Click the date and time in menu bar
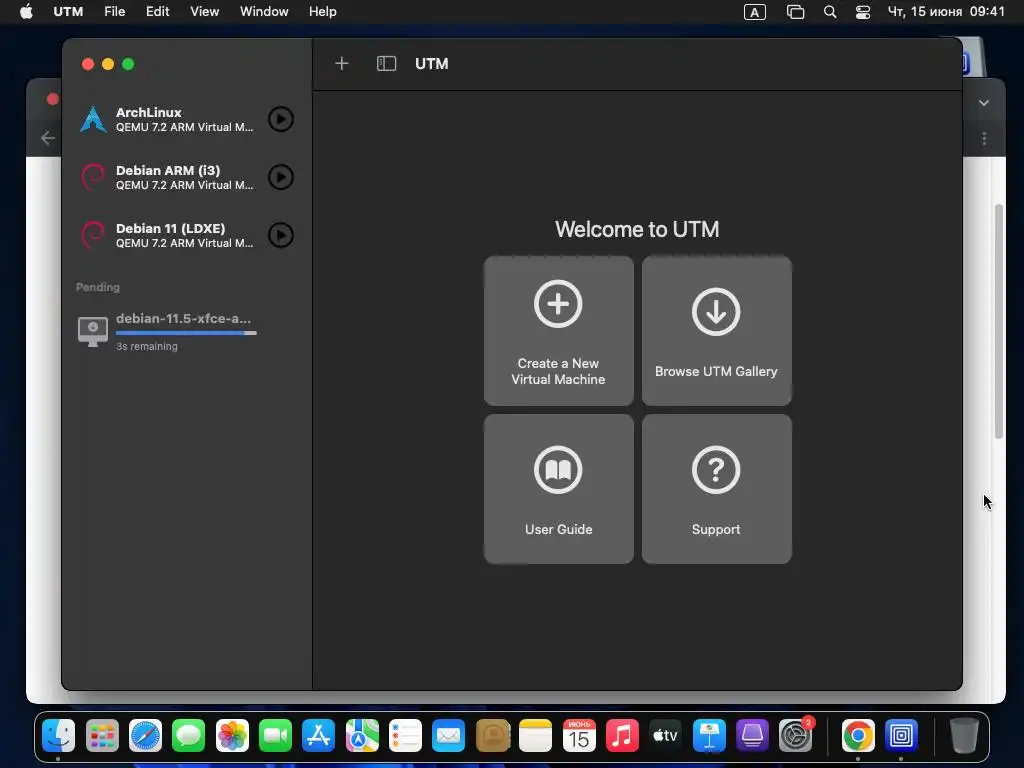This screenshot has height=768, width=1024. (946, 12)
